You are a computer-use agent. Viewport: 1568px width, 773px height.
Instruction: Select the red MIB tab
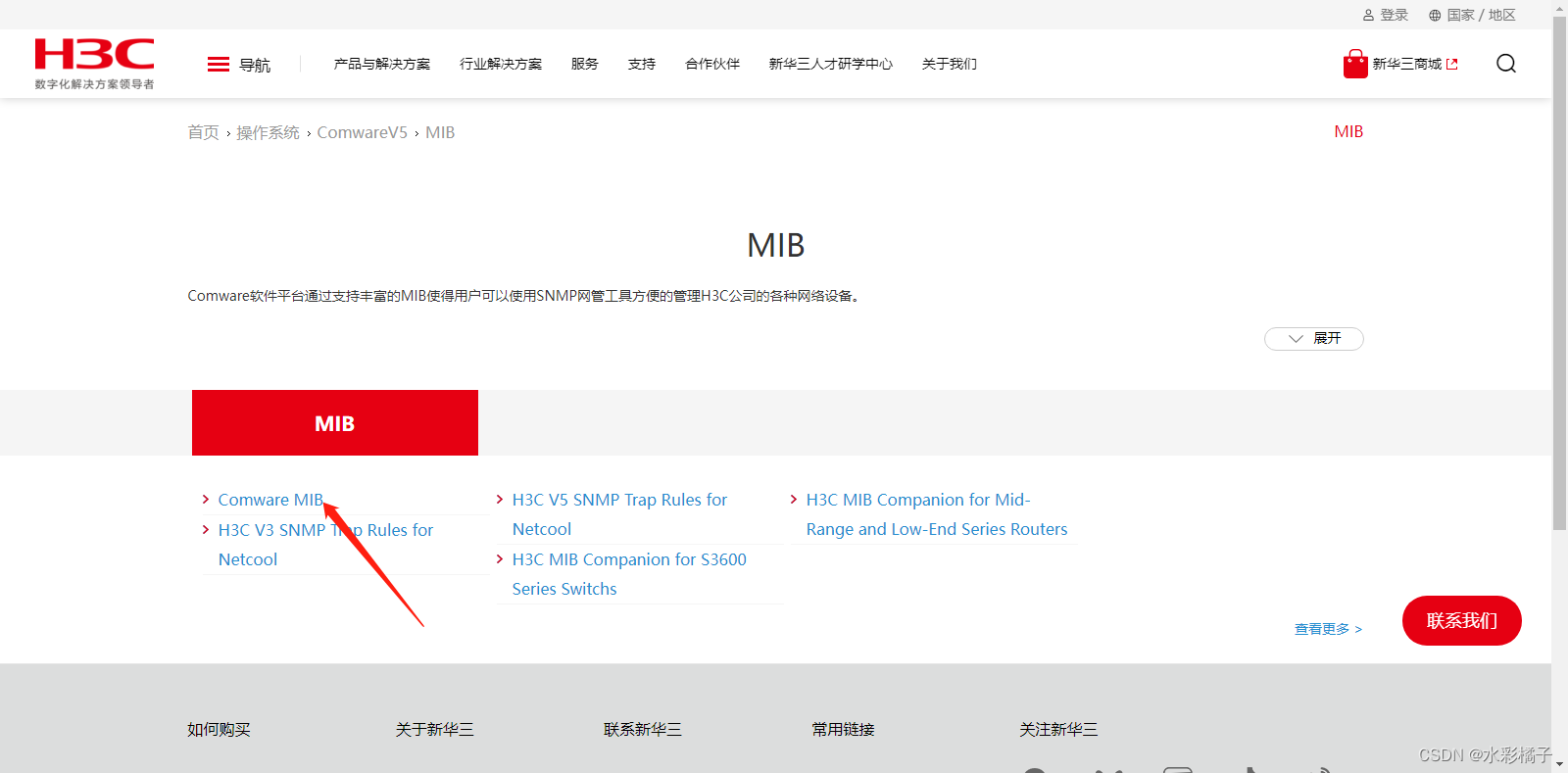pos(335,423)
